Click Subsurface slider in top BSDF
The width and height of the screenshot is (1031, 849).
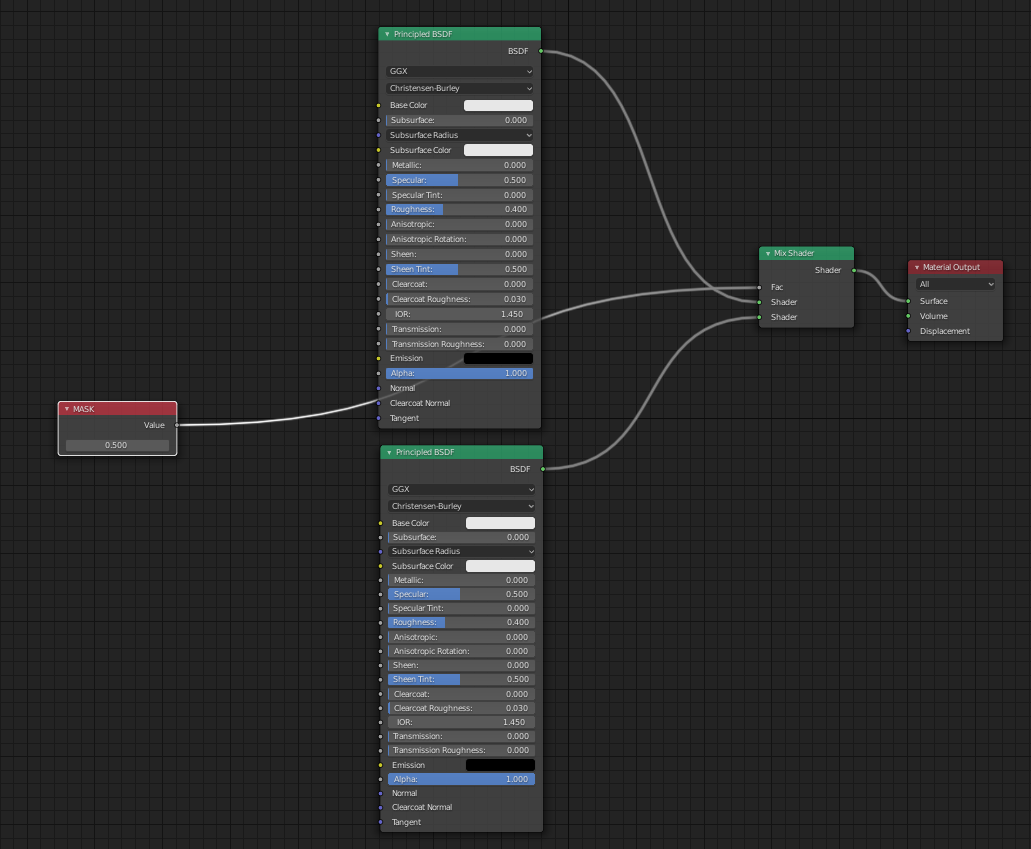click(460, 120)
